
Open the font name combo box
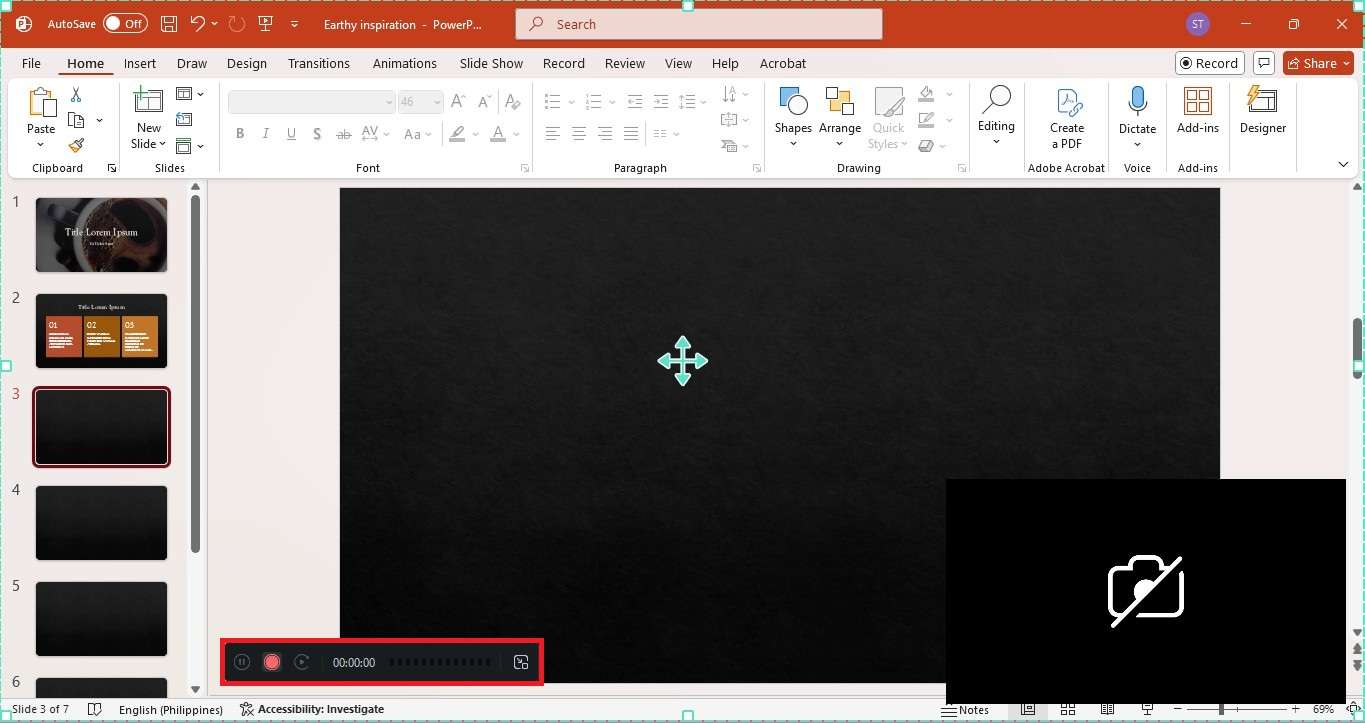[312, 102]
